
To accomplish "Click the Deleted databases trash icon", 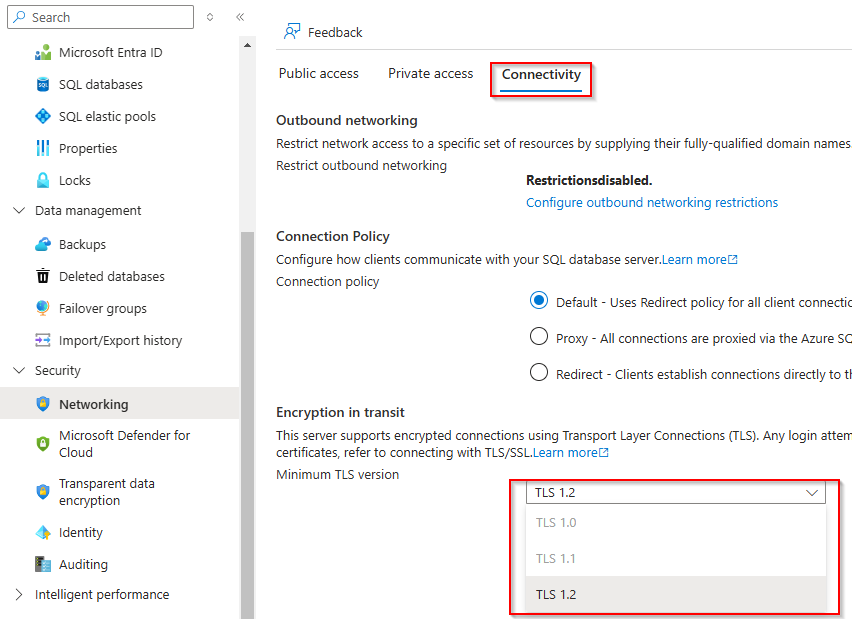I will [43, 276].
